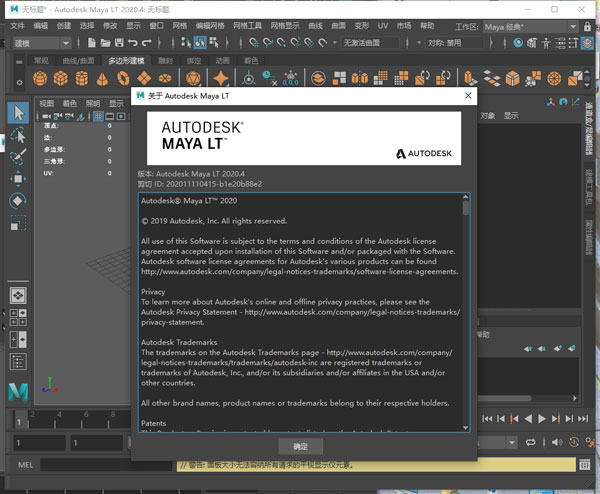Create a polygon sphere from the shelf
The height and width of the screenshot is (494, 600).
point(40,78)
